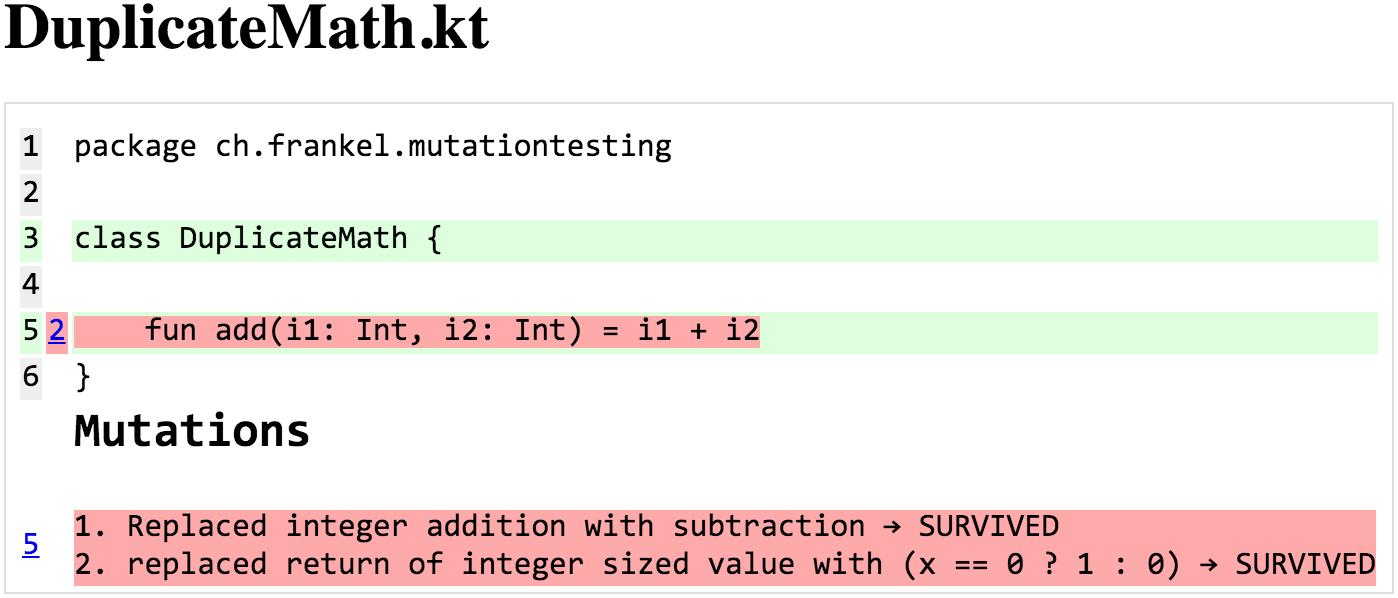Viewport: 1398px width, 598px height.
Task: Click line number 2 in the gutter
Action: [x=31, y=192]
